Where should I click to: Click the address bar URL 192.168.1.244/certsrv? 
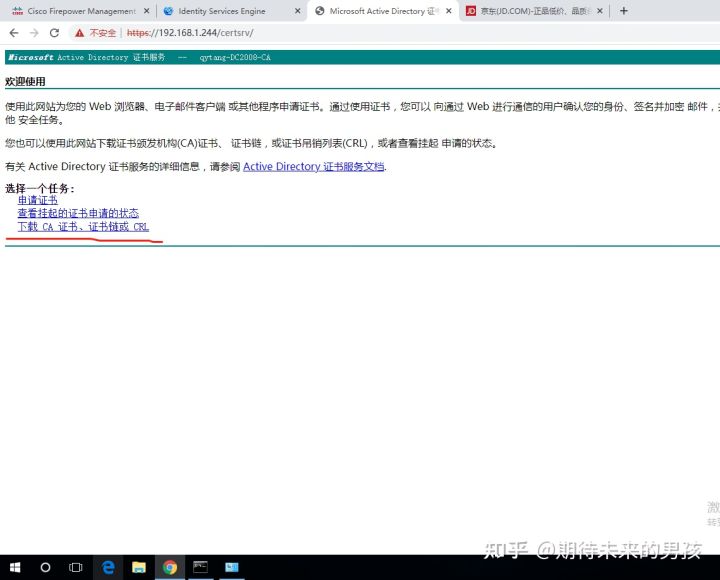click(x=190, y=33)
